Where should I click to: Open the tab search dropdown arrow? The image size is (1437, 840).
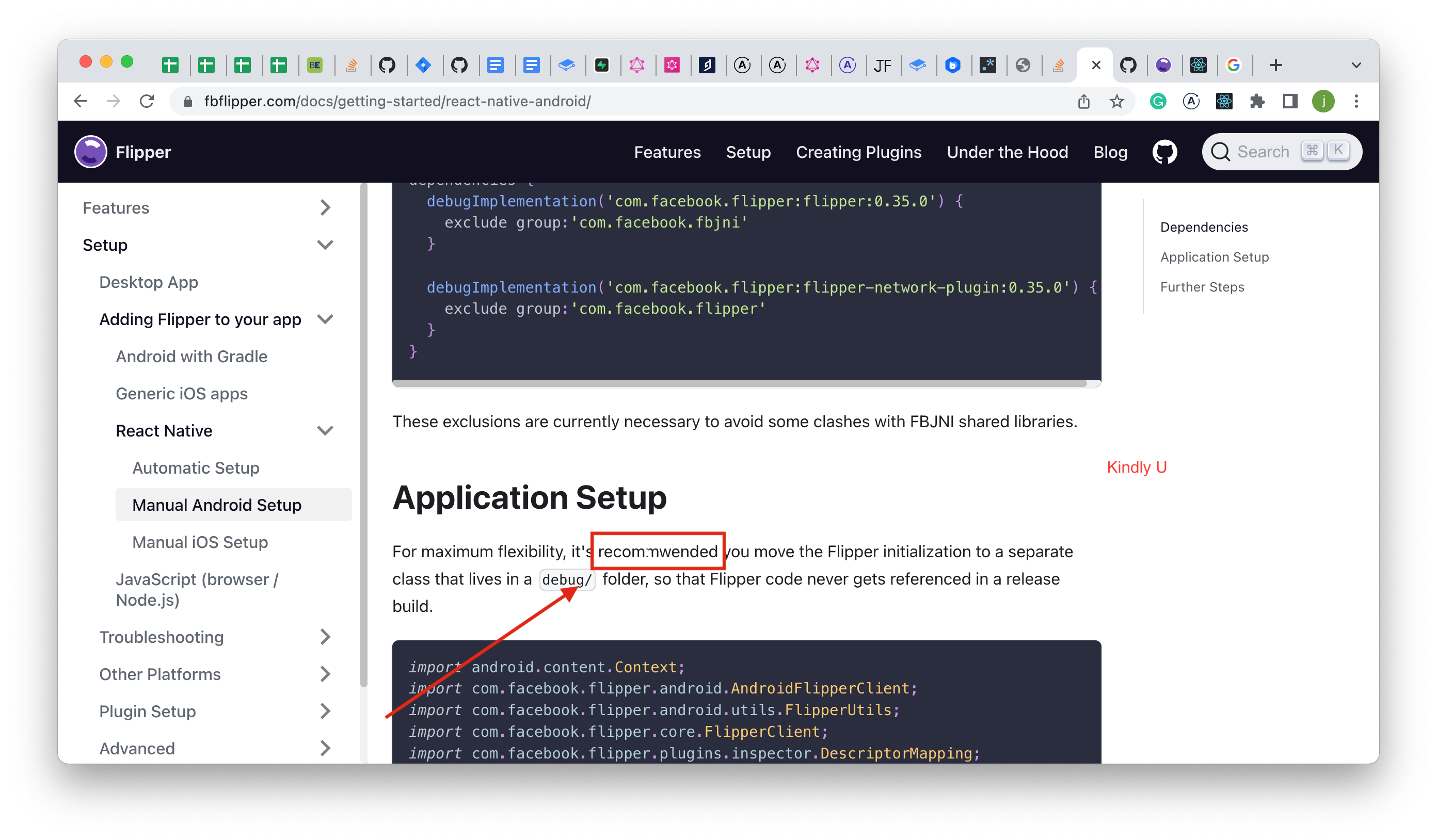point(1356,65)
